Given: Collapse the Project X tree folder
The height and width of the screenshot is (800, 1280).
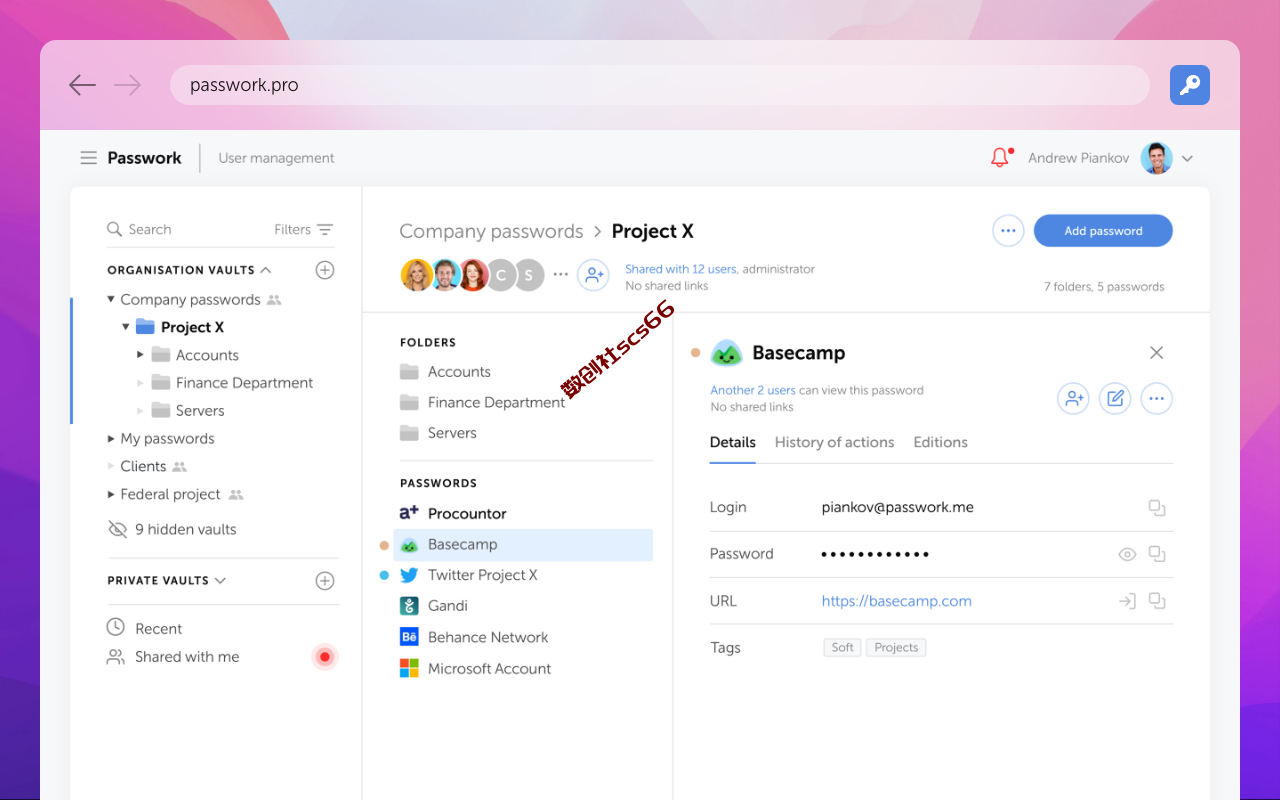Looking at the screenshot, I should [x=126, y=327].
